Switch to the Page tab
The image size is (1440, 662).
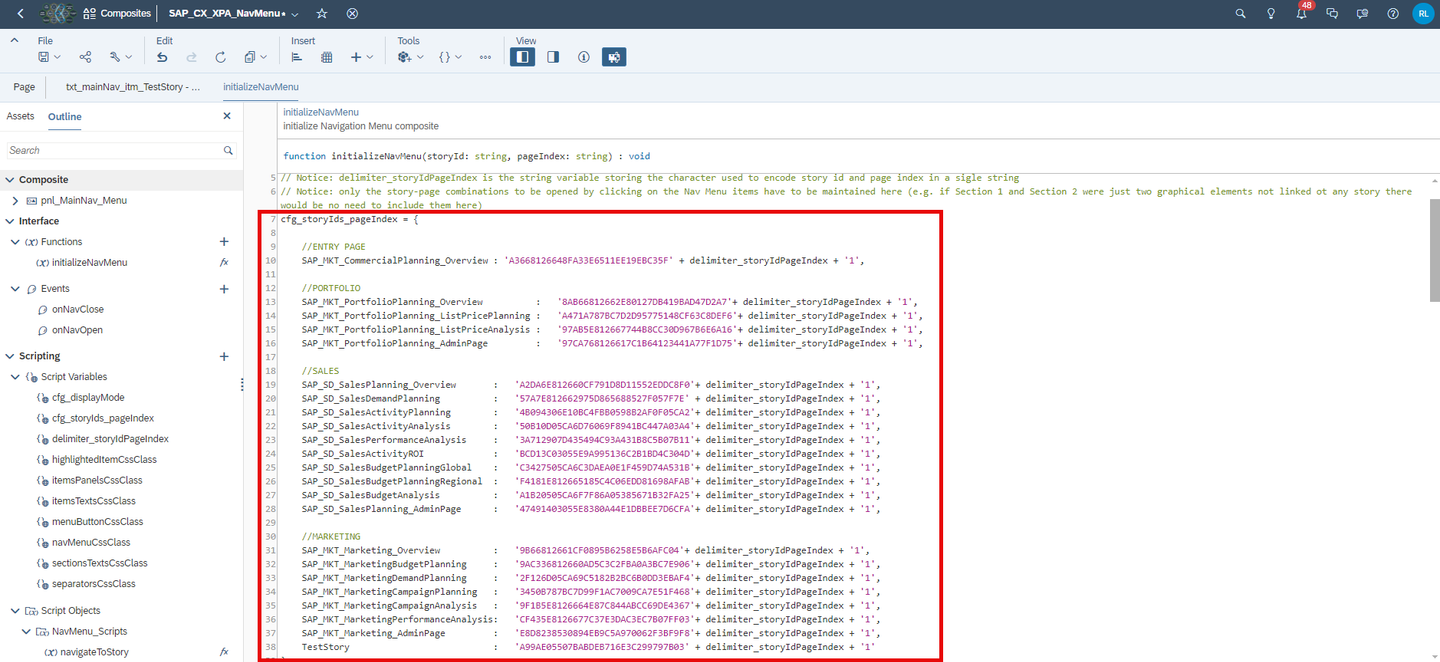(x=24, y=87)
